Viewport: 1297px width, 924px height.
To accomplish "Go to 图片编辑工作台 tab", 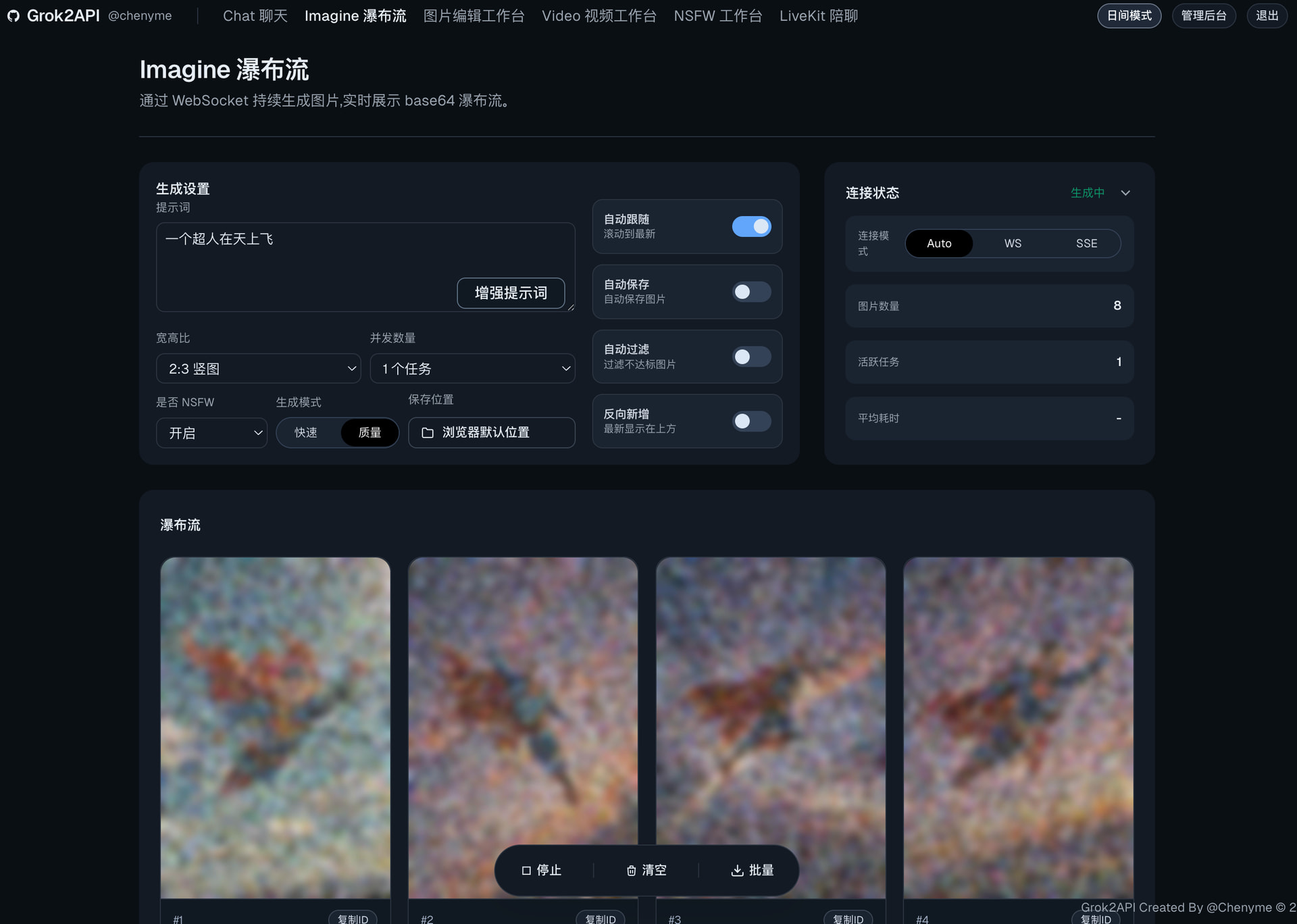I will tap(474, 16).
